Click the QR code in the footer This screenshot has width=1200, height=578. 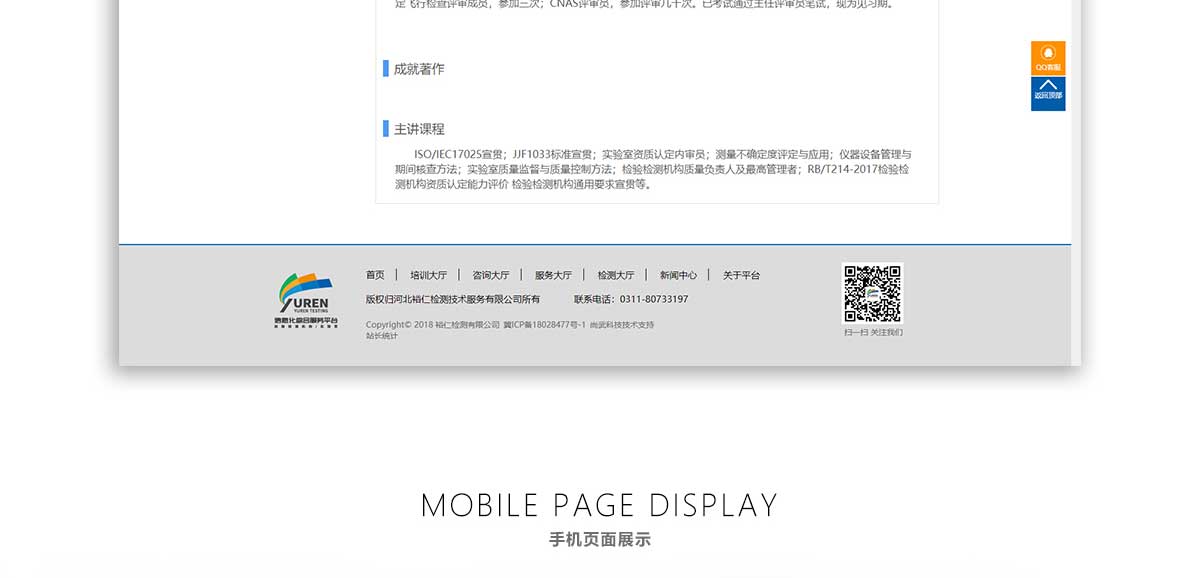872,293
